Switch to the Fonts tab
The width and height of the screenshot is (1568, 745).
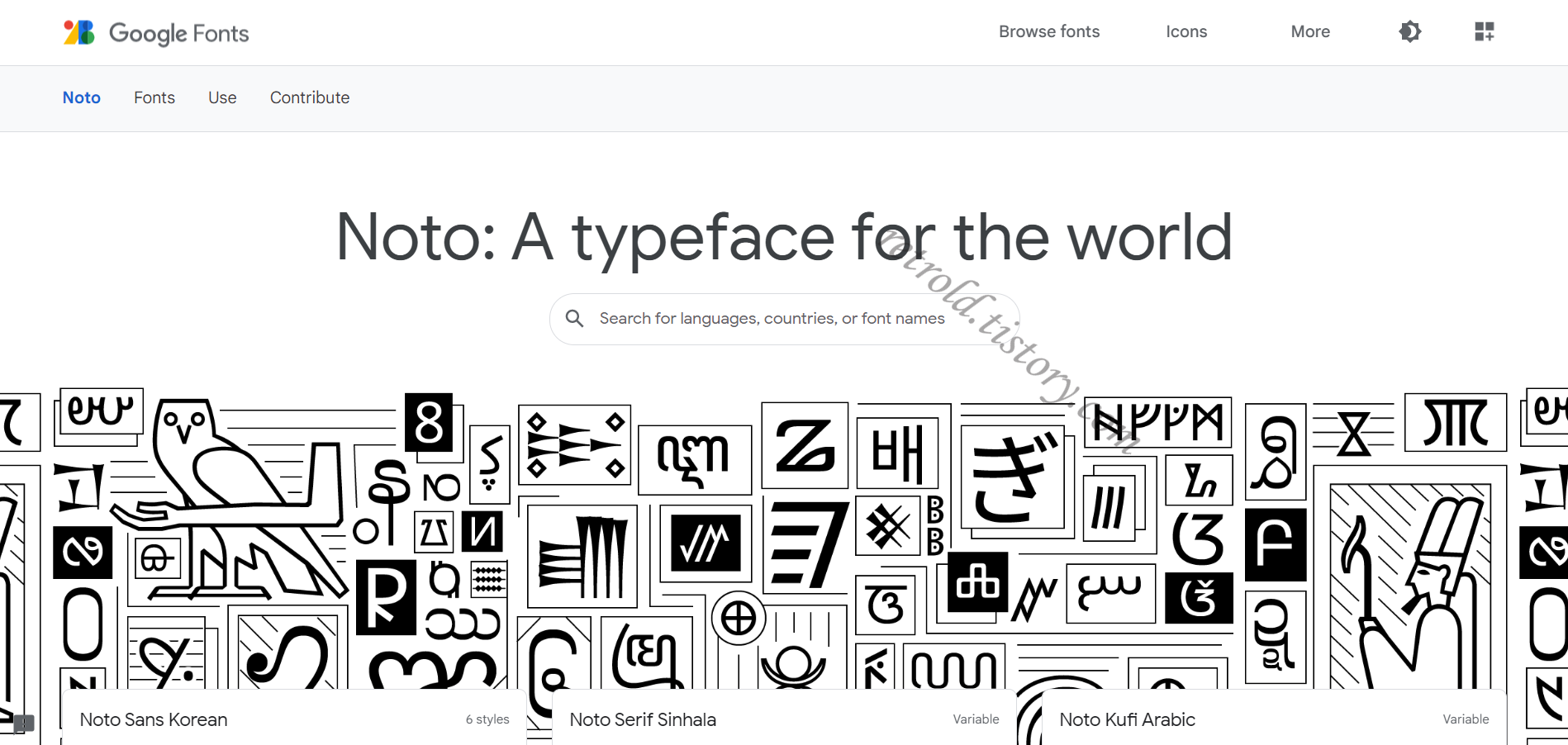tap(154, 97)
